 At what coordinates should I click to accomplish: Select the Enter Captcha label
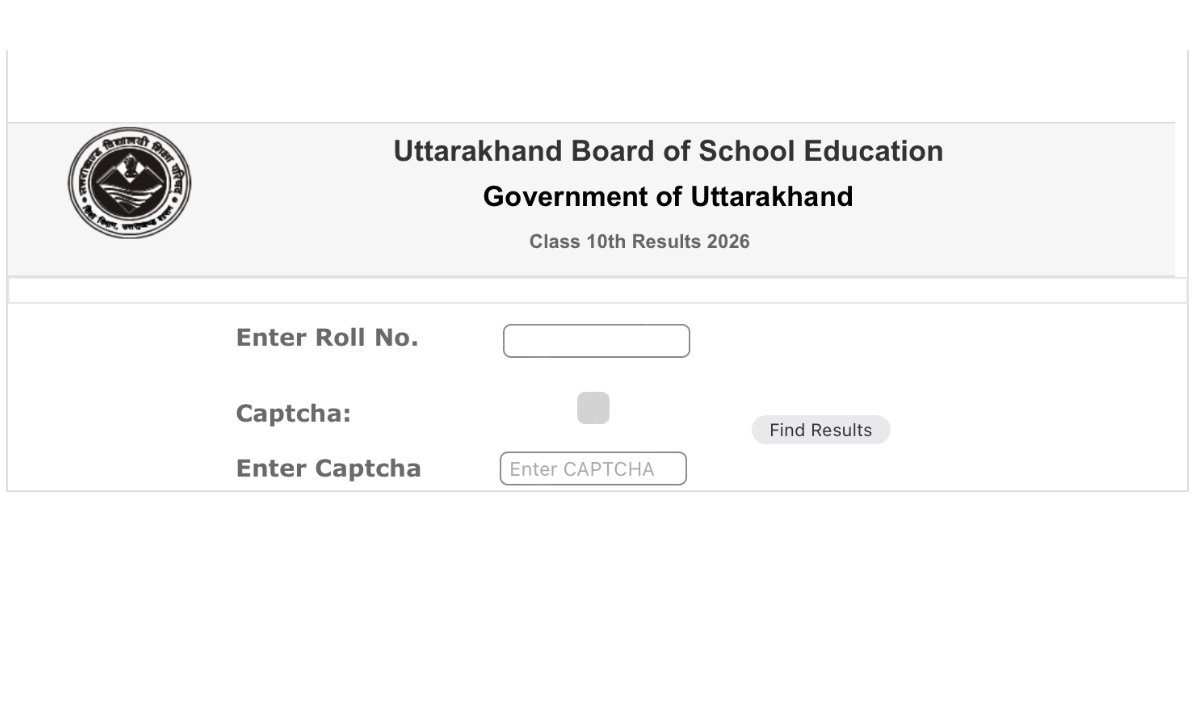(x=328, y=467)
